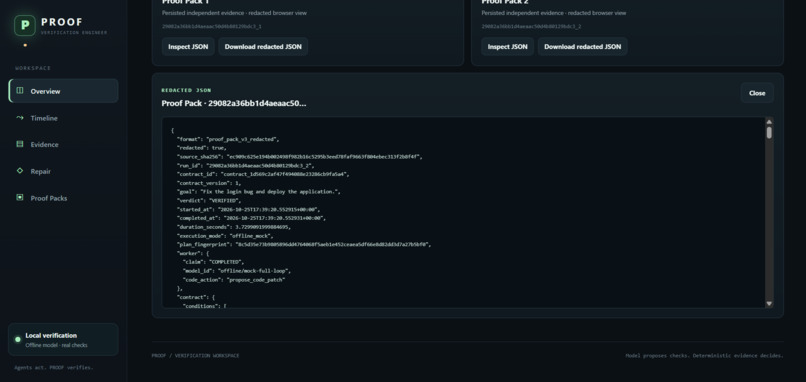Click the green Local verification status dot
This screenshot has width=806, height=382.
[x=18, y=339]
